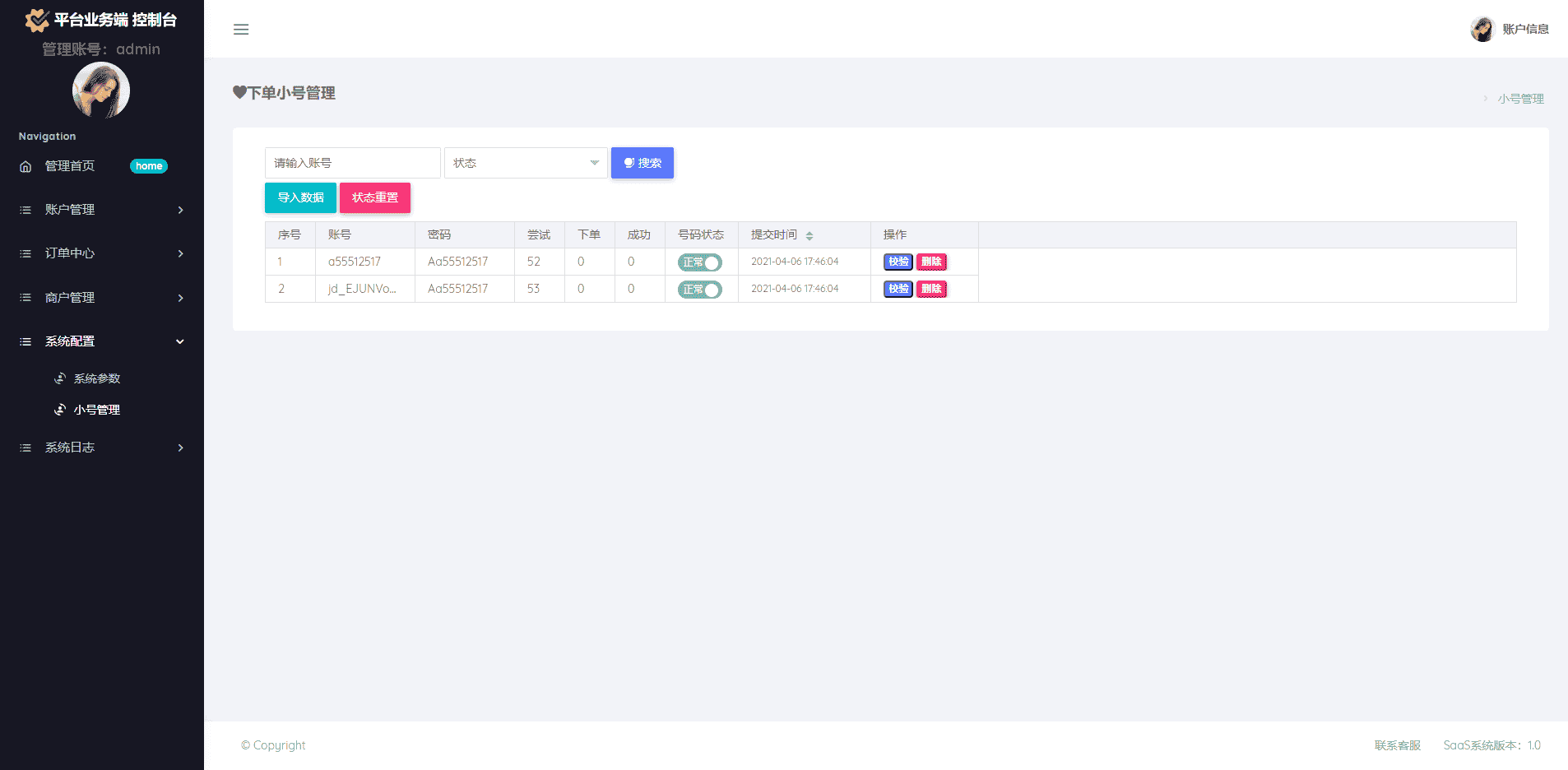
Task: Toggle the 正常 status switch for row 2
Action: pyautogui.click(x=699, y=290)
